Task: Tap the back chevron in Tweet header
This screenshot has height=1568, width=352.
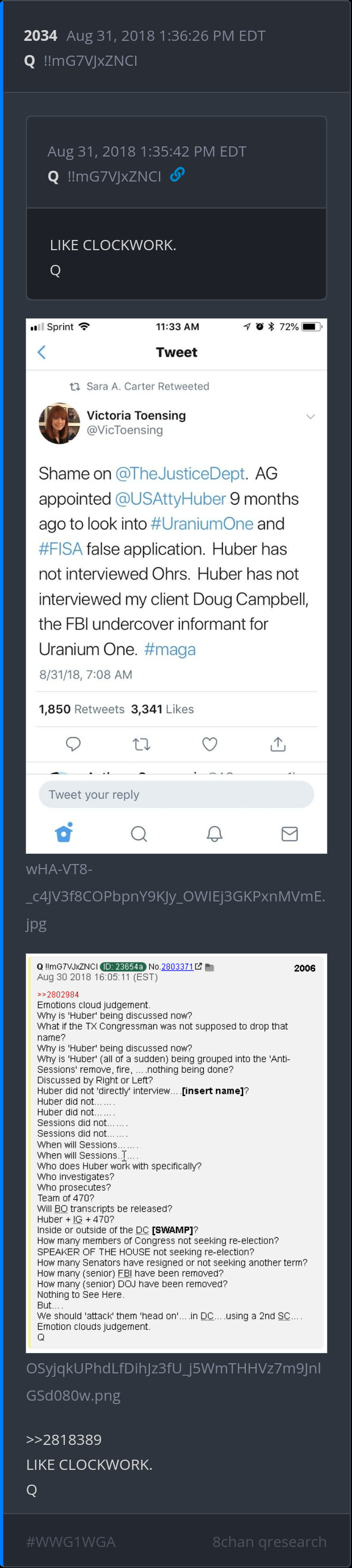Action: 41,352
